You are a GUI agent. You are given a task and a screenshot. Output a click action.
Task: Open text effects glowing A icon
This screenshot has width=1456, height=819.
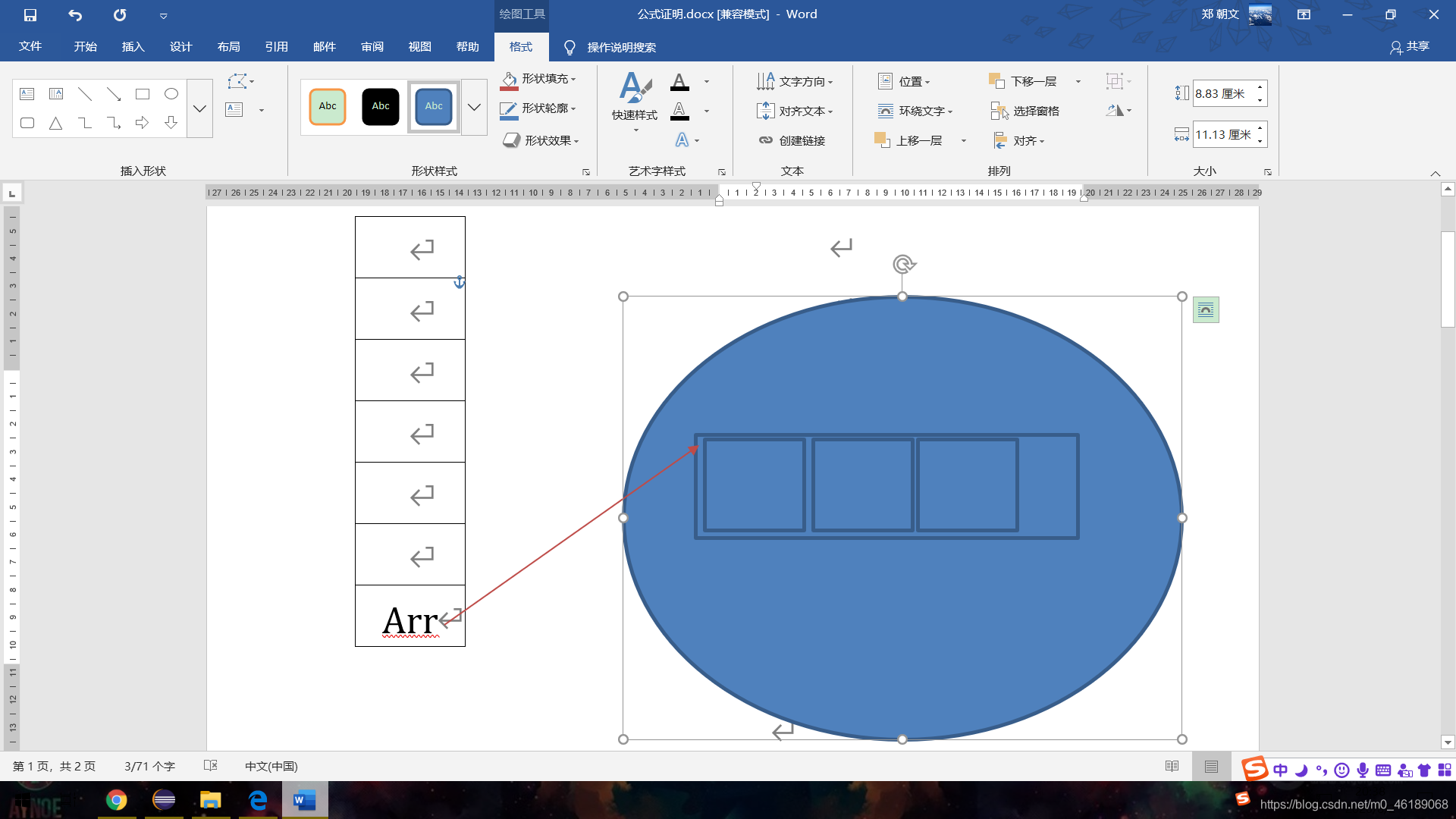click(682, 140)
